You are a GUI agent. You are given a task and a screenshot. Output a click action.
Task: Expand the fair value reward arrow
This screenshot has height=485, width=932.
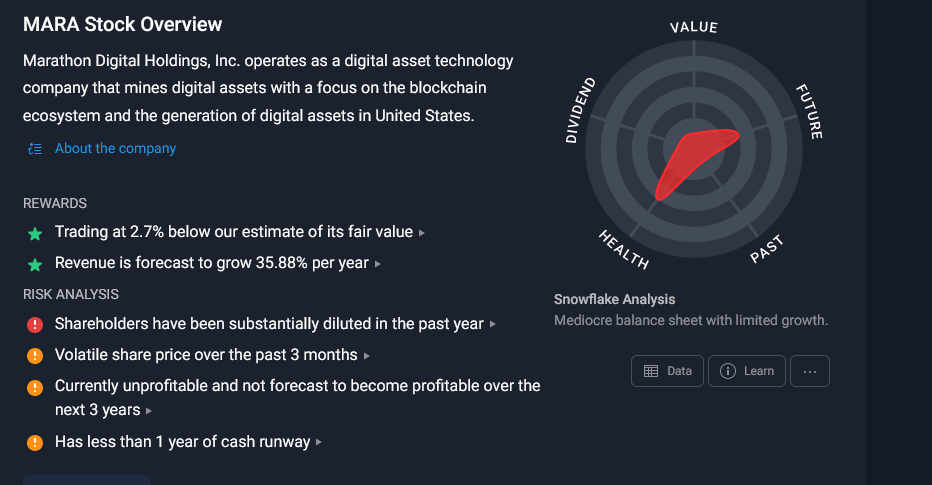[x=422, y=233]
